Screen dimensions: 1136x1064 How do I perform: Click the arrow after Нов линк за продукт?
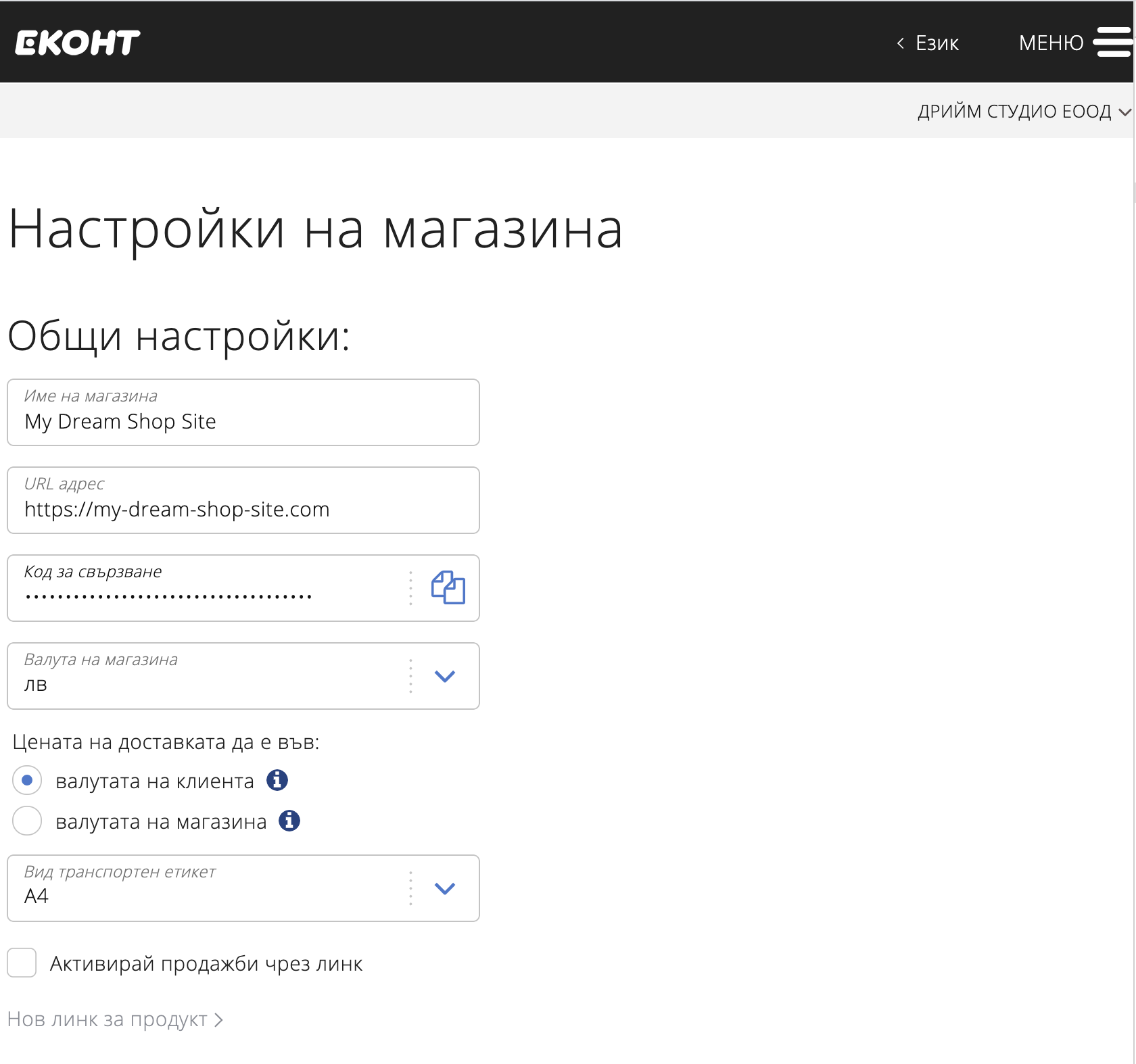coord(218,1019)
